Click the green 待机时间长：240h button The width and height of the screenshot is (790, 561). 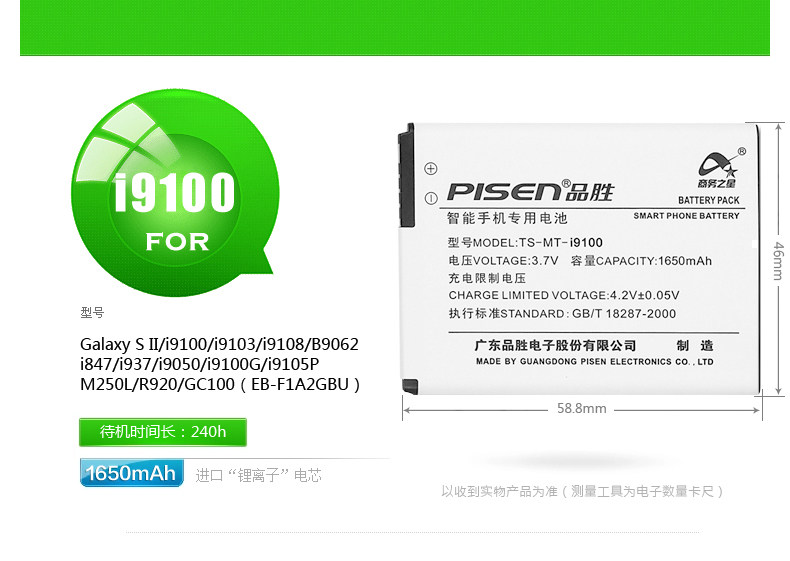tap(163, 432)
